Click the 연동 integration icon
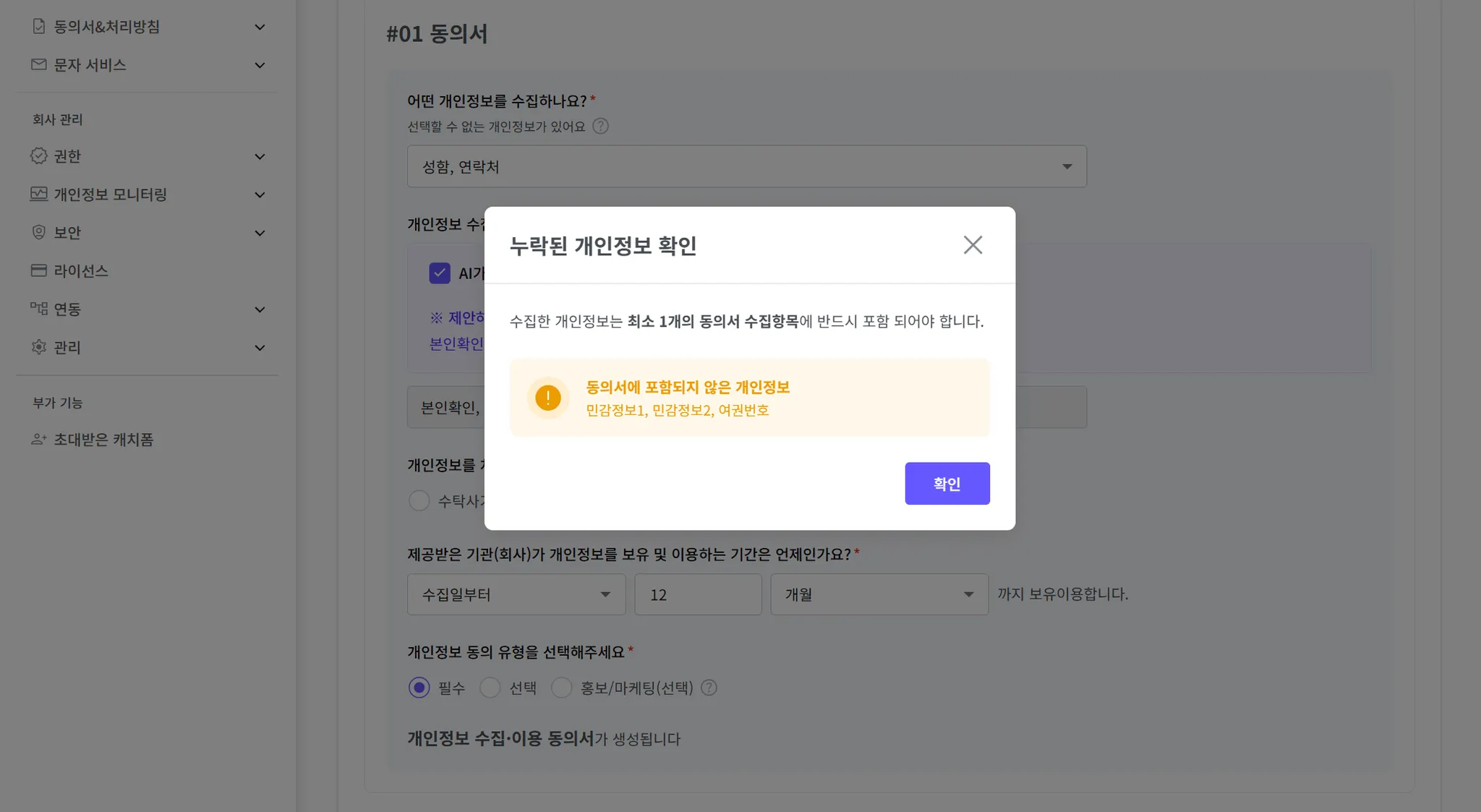Image resolution: width=1481 pixels, height=812 pixels. pyautogui.click(x=39, y=309)
